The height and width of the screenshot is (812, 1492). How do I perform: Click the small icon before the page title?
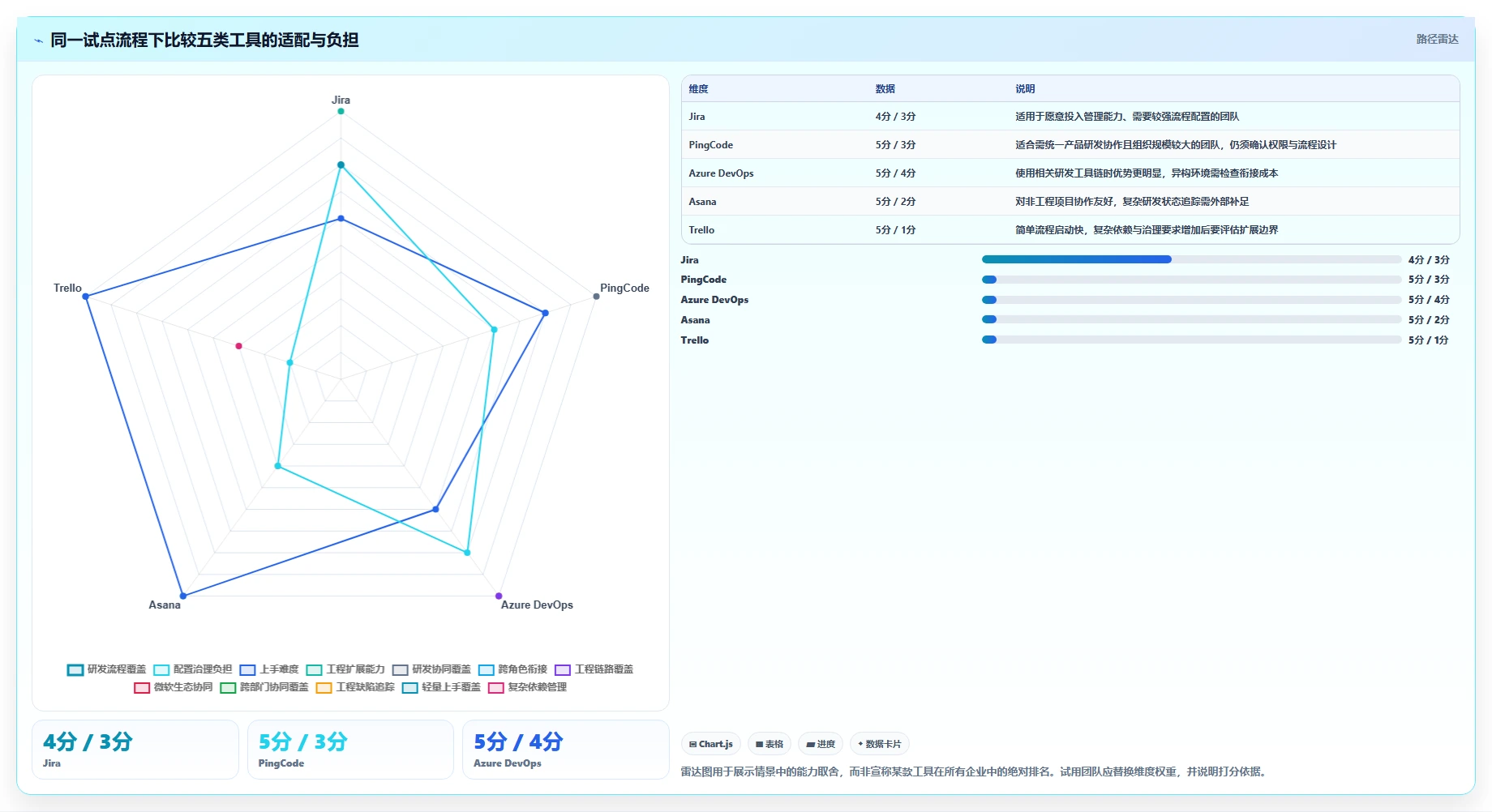coord(38,41)
